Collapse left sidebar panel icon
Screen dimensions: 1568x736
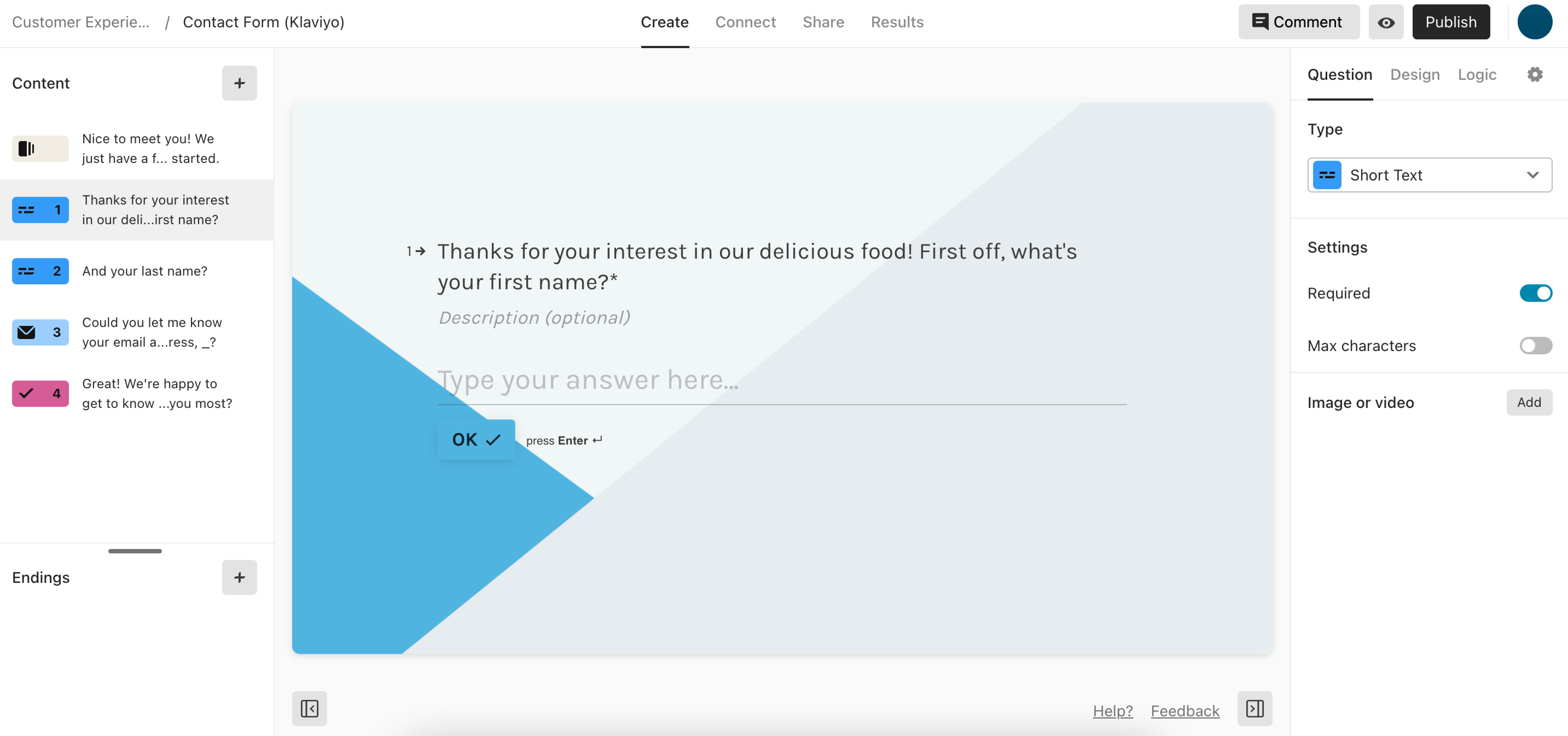point(309,708)
